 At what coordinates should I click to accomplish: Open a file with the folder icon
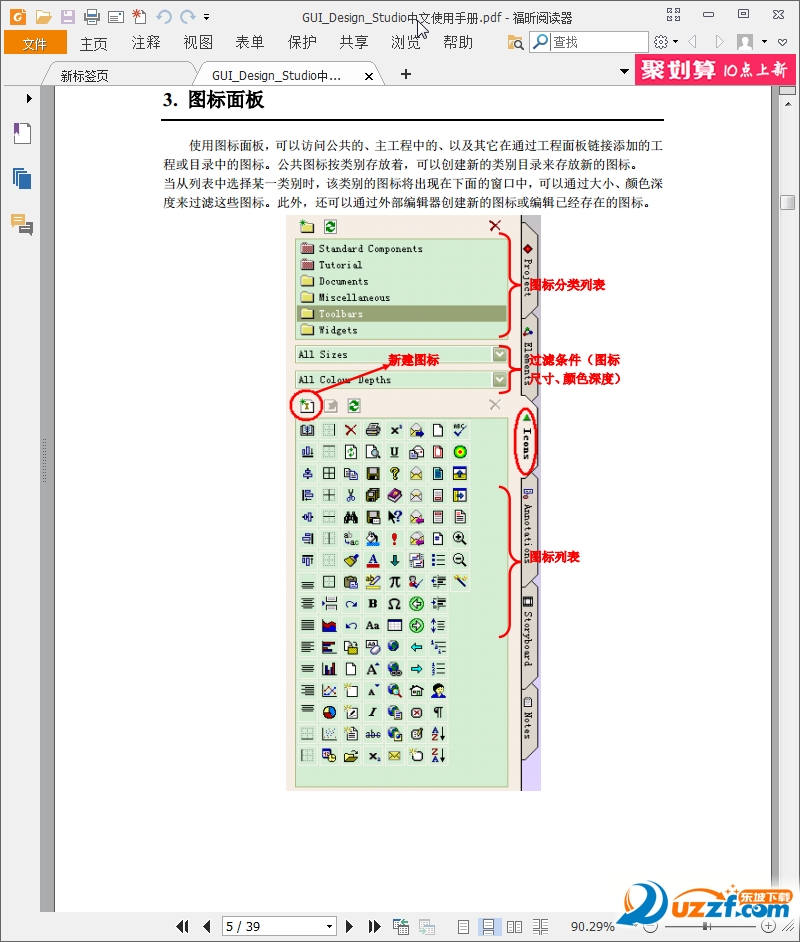click(x=43, y=17)
